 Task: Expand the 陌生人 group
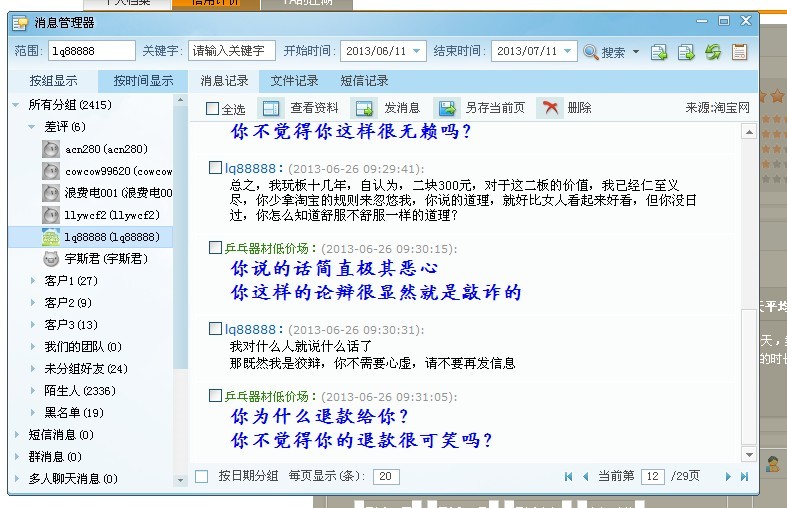[x=33, y=391]
